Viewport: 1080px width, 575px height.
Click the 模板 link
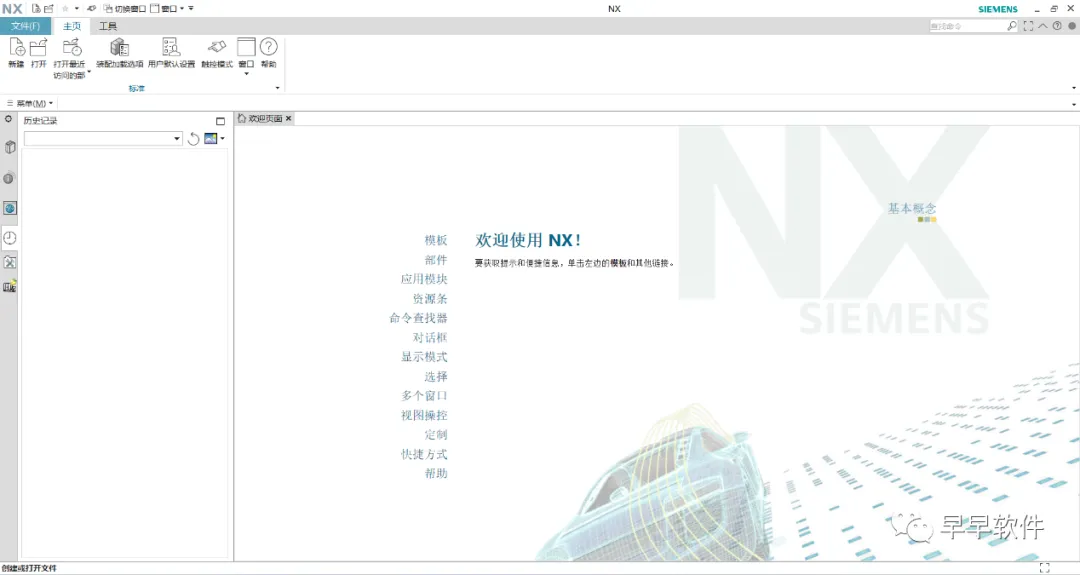(436, 240)
